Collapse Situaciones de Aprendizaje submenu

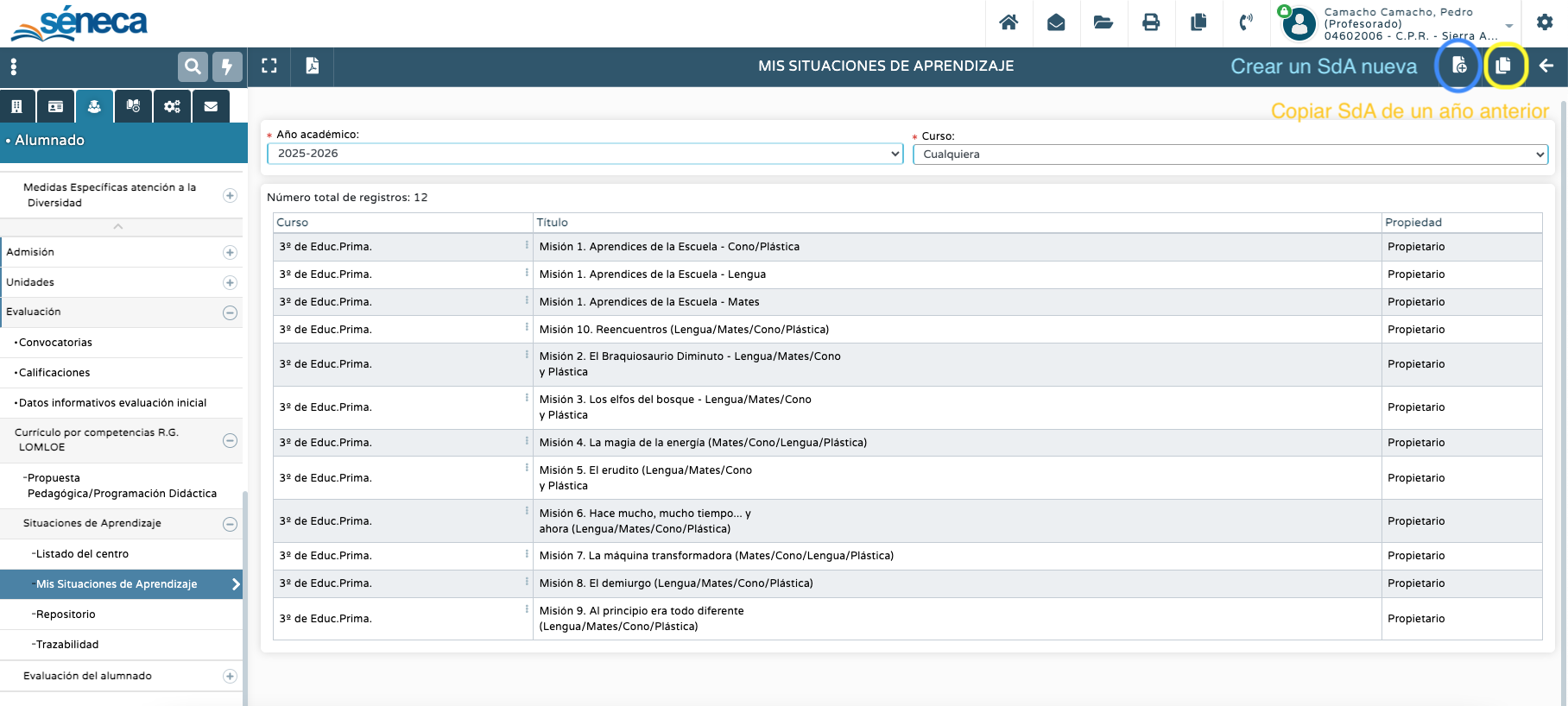230,524
